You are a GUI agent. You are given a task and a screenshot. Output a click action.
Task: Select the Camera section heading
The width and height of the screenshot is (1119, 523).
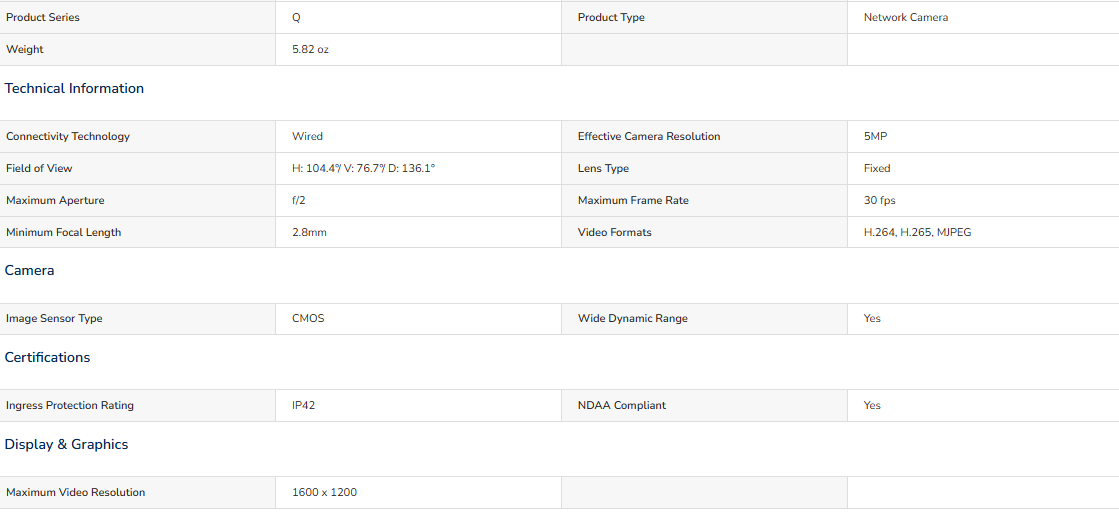point(29,270)
